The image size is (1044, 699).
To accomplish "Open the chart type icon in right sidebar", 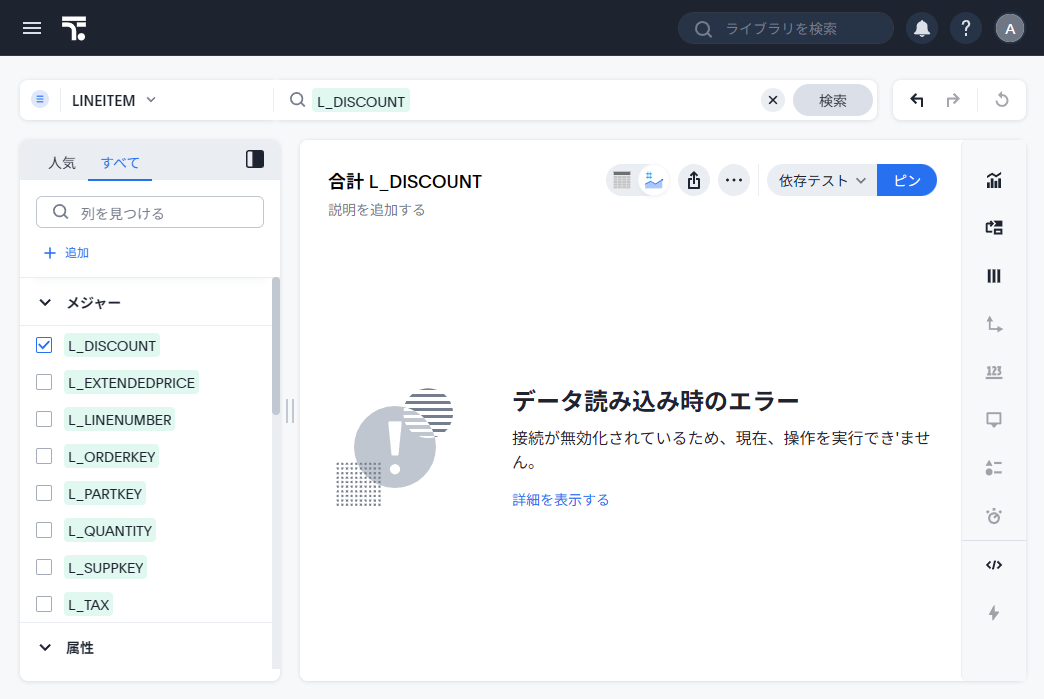I will 993,180.
